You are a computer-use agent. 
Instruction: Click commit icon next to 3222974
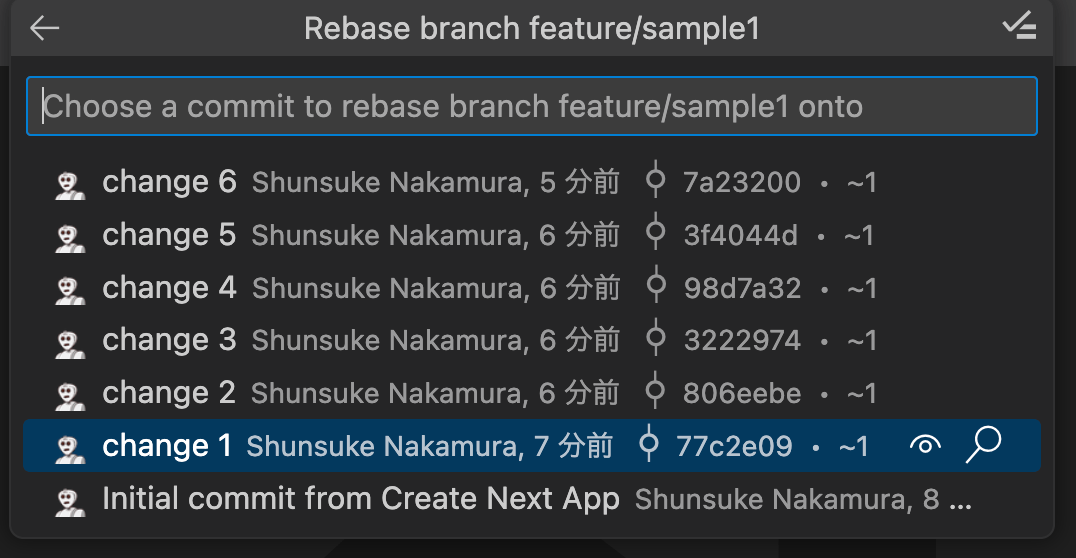point(655,338)
